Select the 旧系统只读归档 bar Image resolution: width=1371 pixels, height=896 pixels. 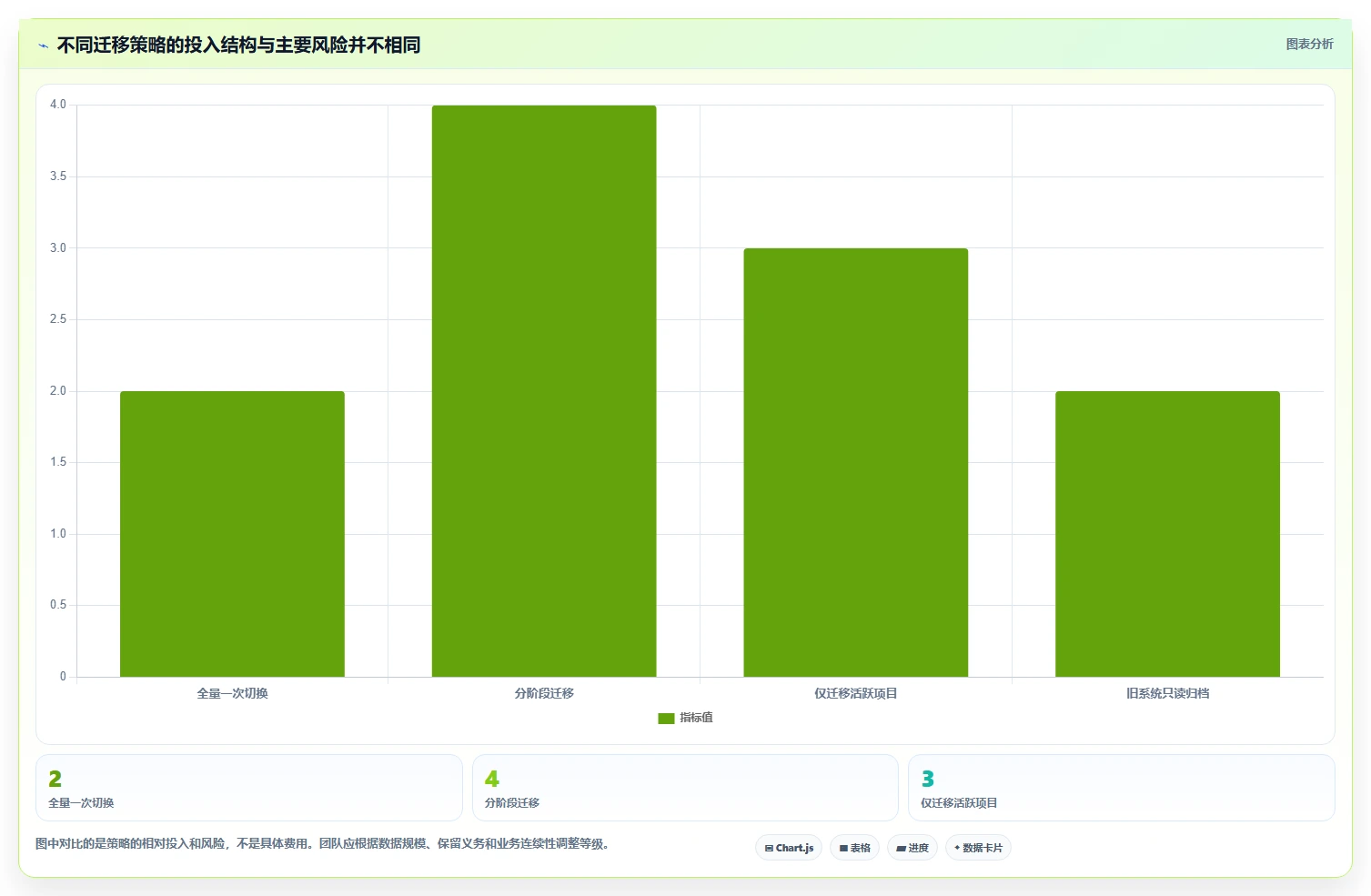click(1167, 534)
